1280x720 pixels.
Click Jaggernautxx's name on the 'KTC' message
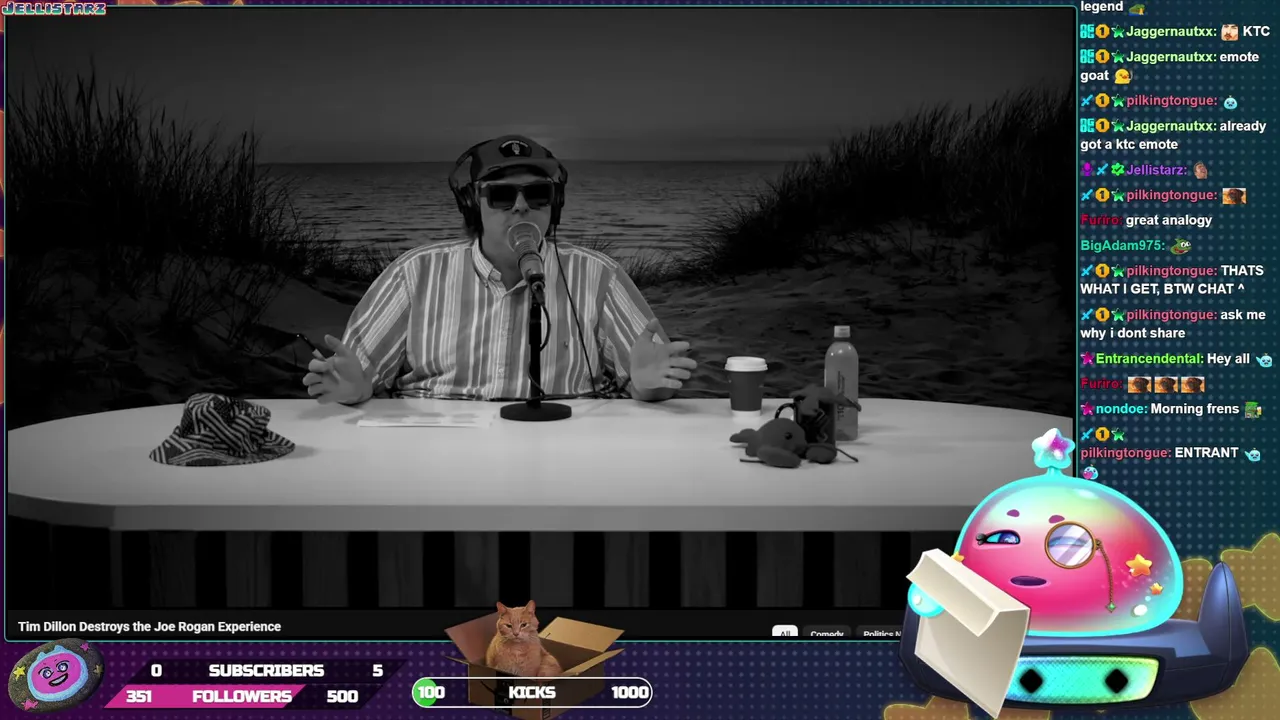[x=1171, y=32]
